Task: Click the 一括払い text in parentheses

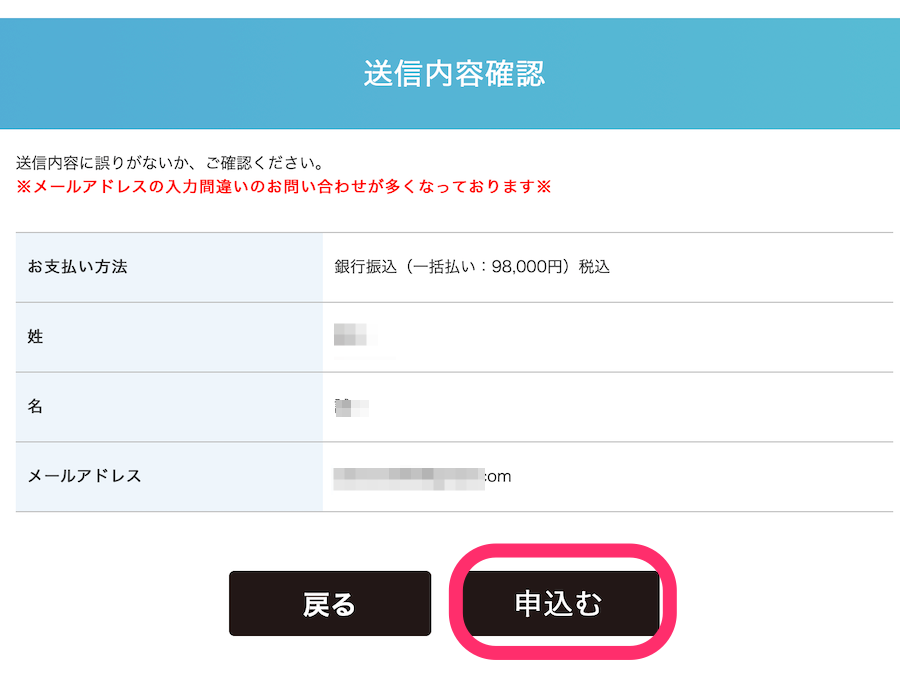Action: pos(443,267)
